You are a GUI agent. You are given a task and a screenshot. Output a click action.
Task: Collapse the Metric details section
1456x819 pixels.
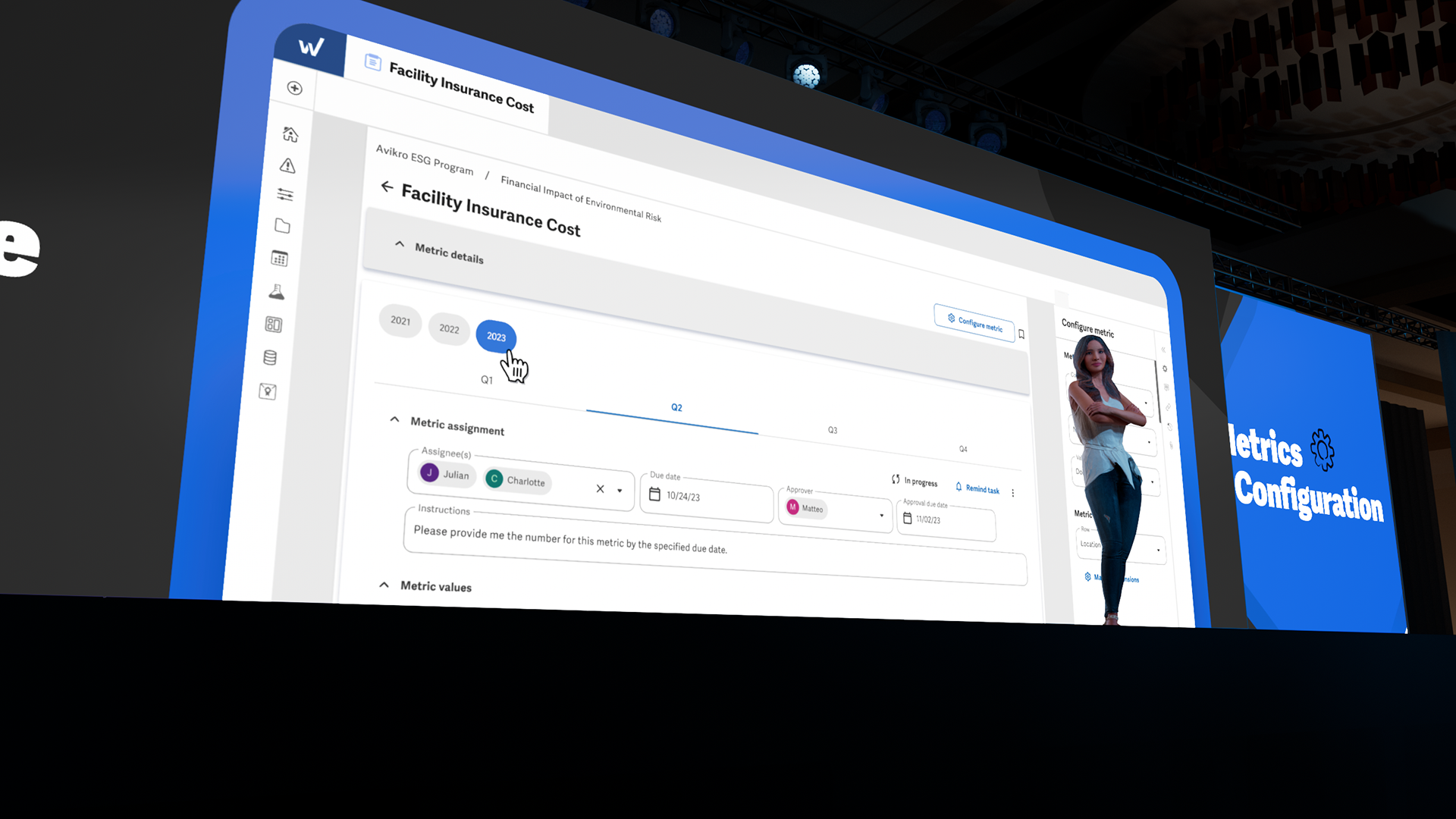pos(400,244)
